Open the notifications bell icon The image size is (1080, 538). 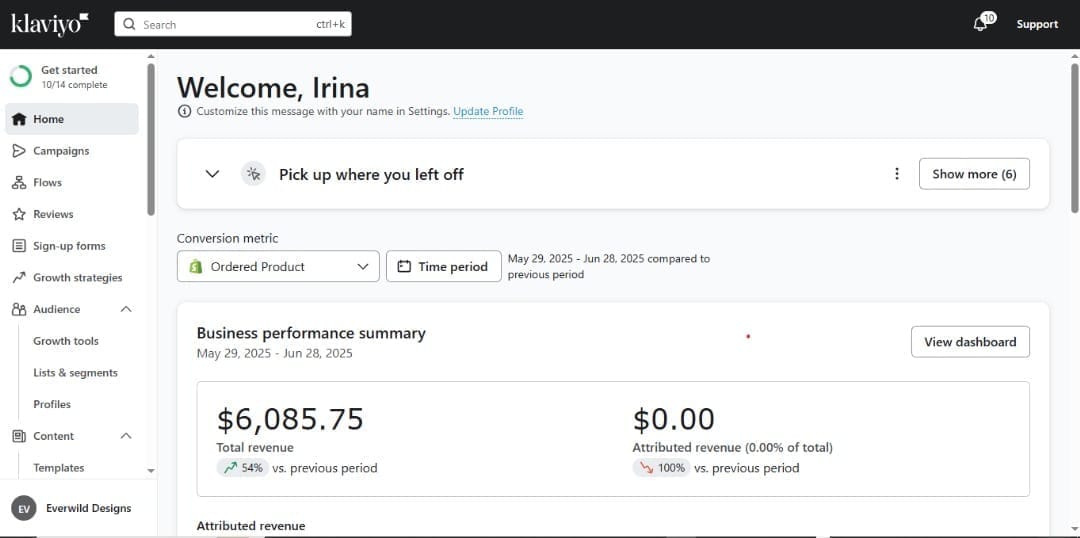979,25
